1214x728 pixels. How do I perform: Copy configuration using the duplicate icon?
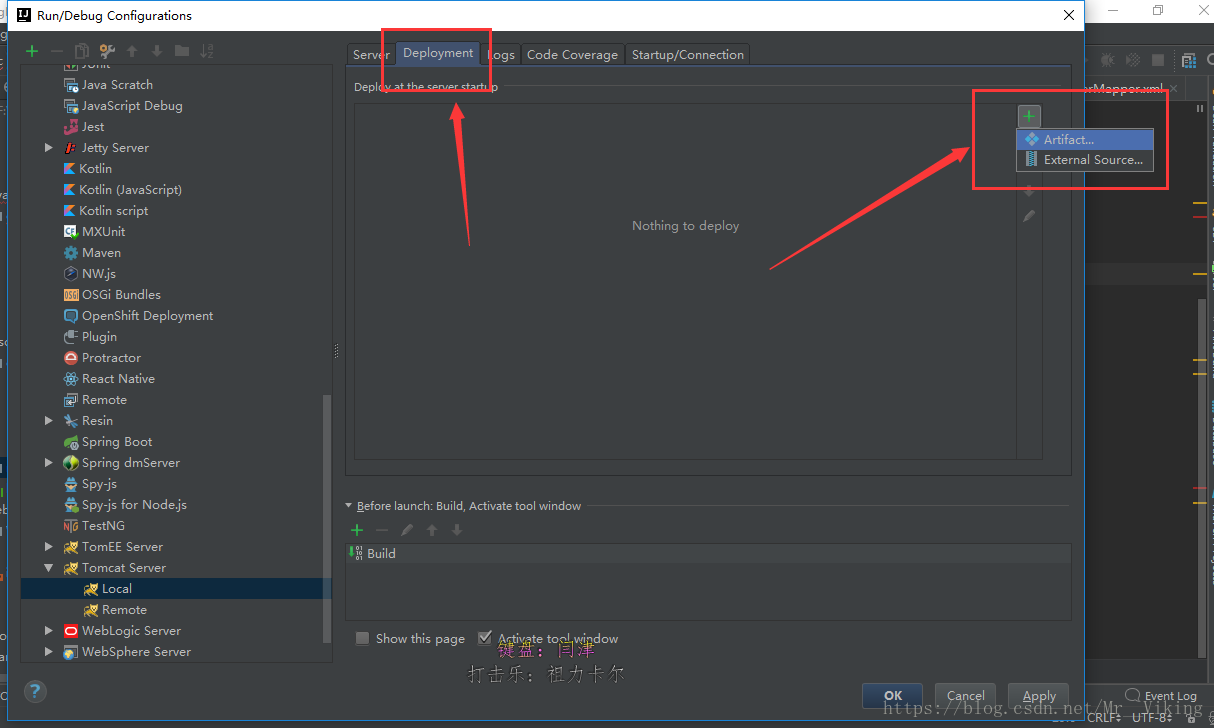coord(82,51)
